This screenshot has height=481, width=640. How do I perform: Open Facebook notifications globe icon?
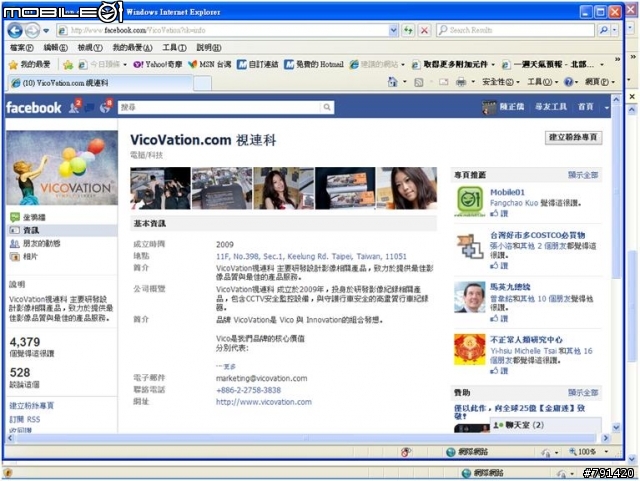[x=105, y=107]
